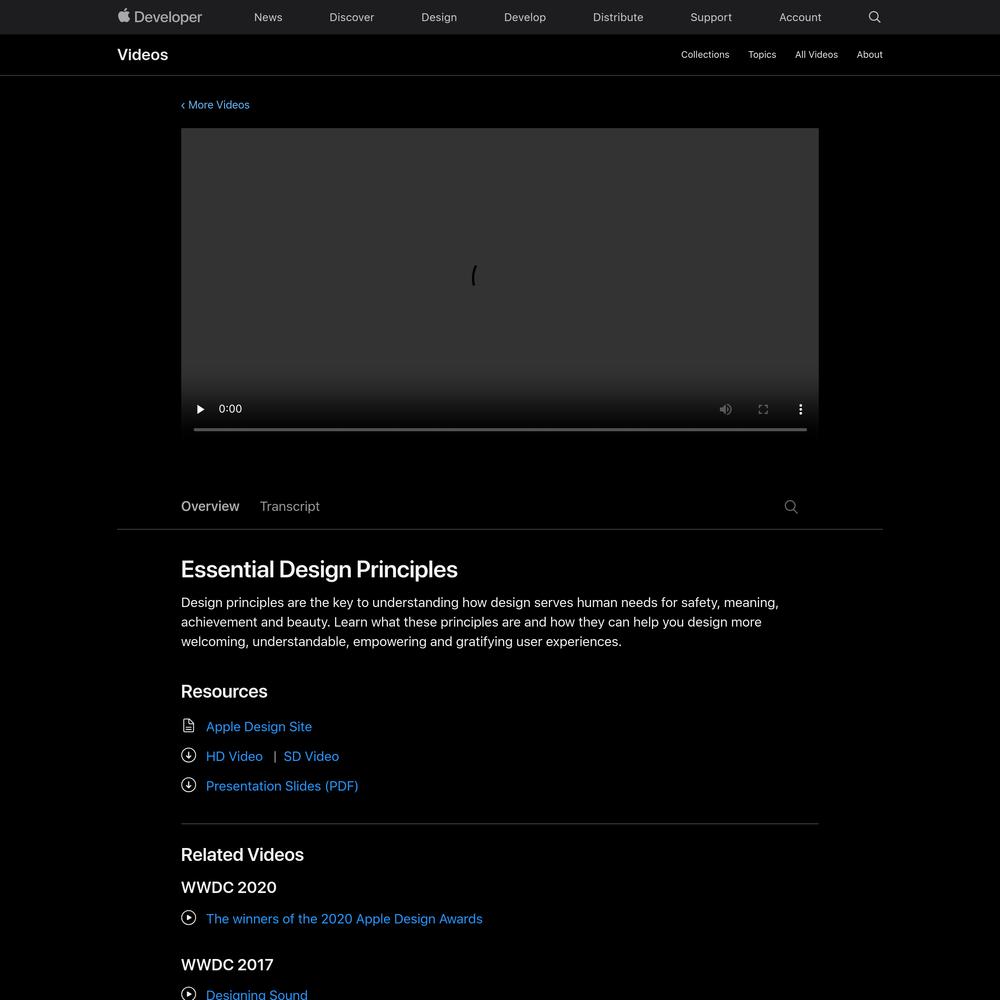
Task: Click the WWDC 2020 heading
Action: 228,887
